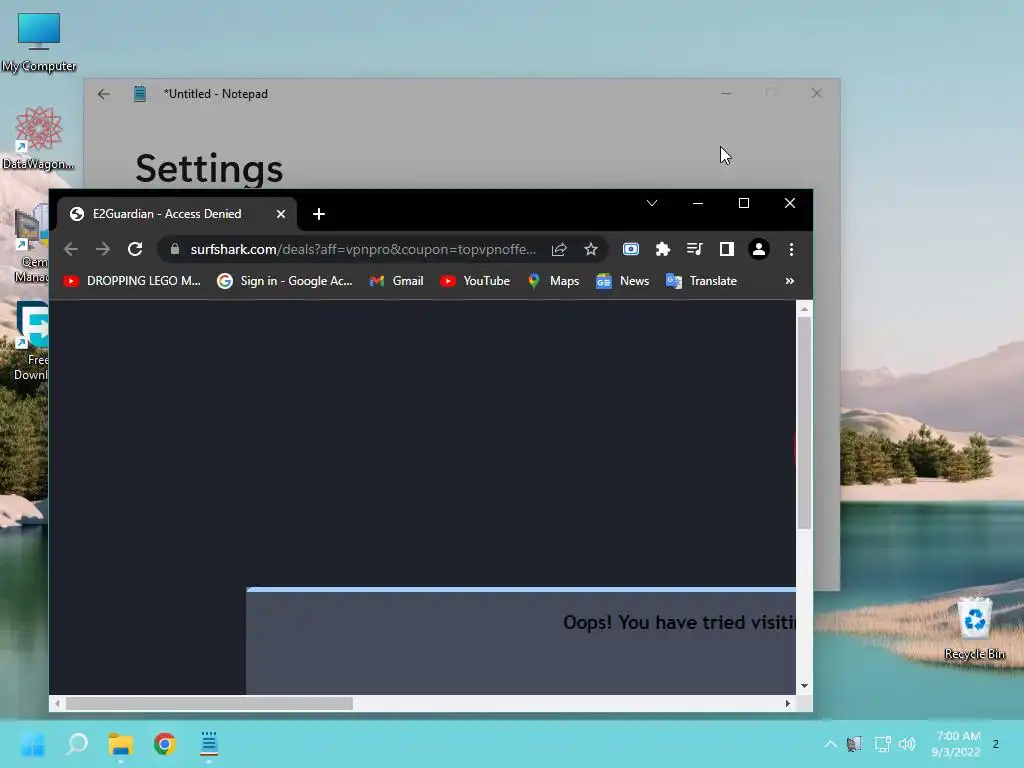Click the horizontal scrollbar thumb in Chrome
The image size is (1024, 768).
(209, 703)
